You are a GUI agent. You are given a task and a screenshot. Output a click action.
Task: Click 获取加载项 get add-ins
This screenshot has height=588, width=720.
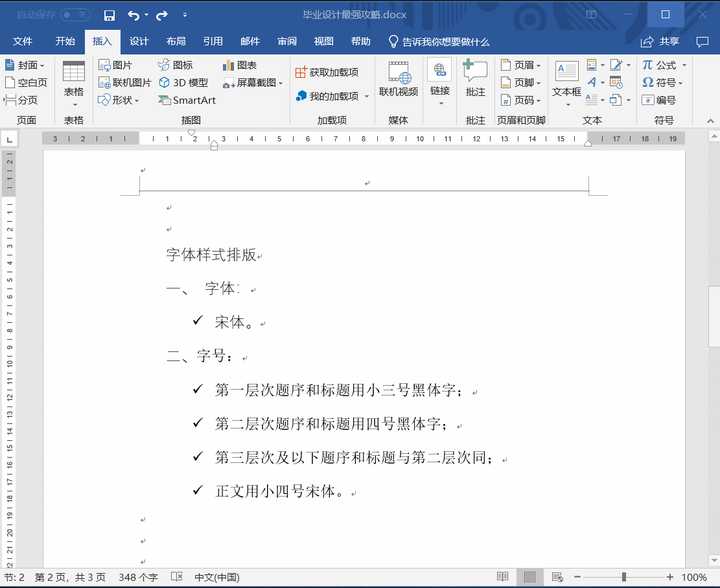[327, 72]
